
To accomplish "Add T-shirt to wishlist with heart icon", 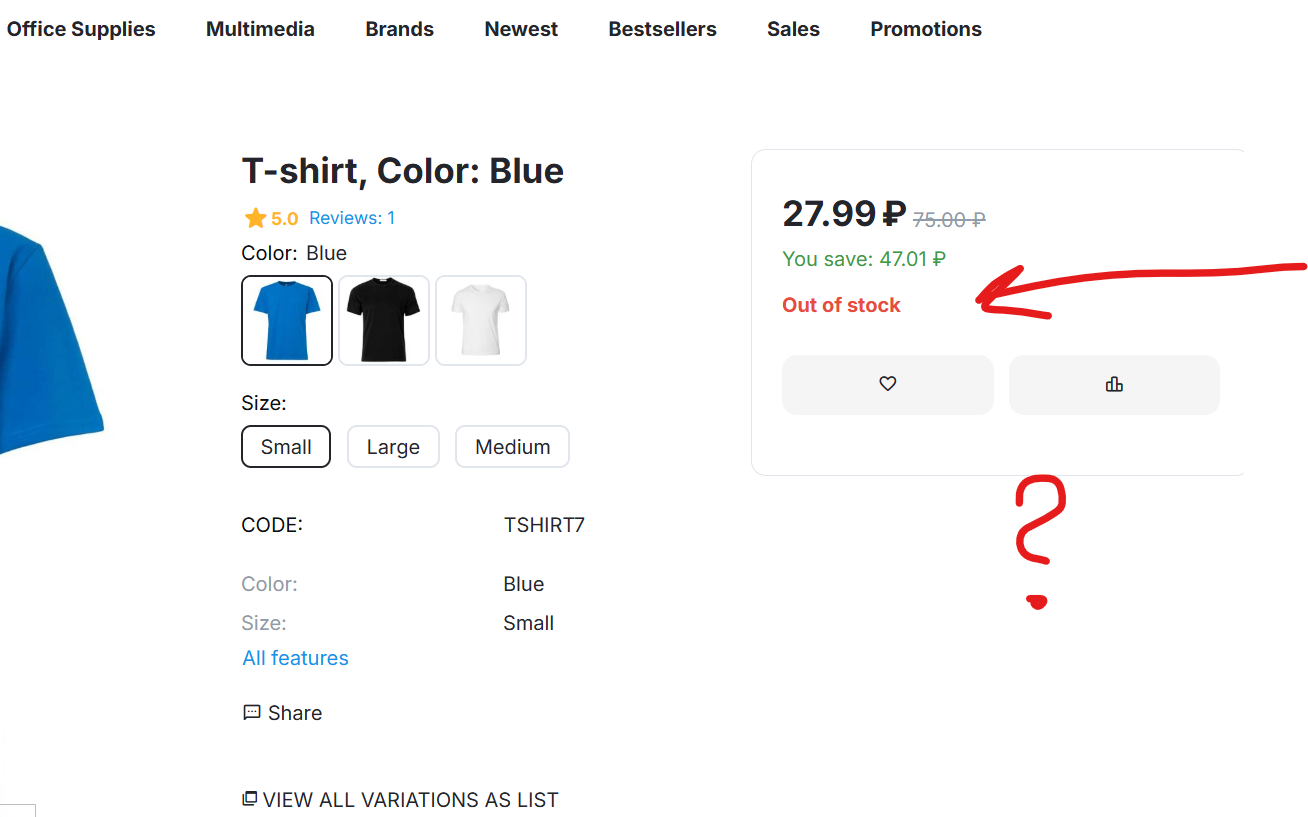I will tap(887, 384).
